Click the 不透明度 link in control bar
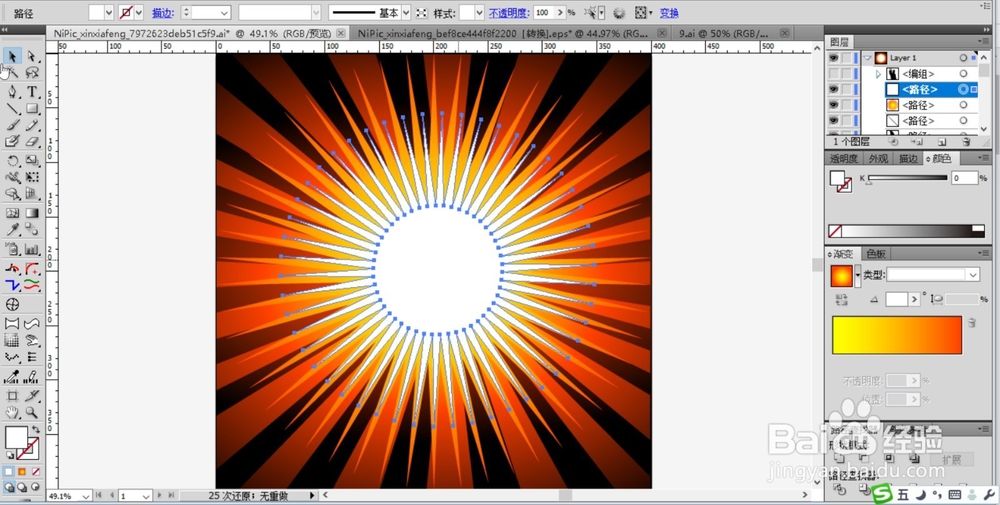Viewport: 1000px width, 505px height. coord(509,13)
